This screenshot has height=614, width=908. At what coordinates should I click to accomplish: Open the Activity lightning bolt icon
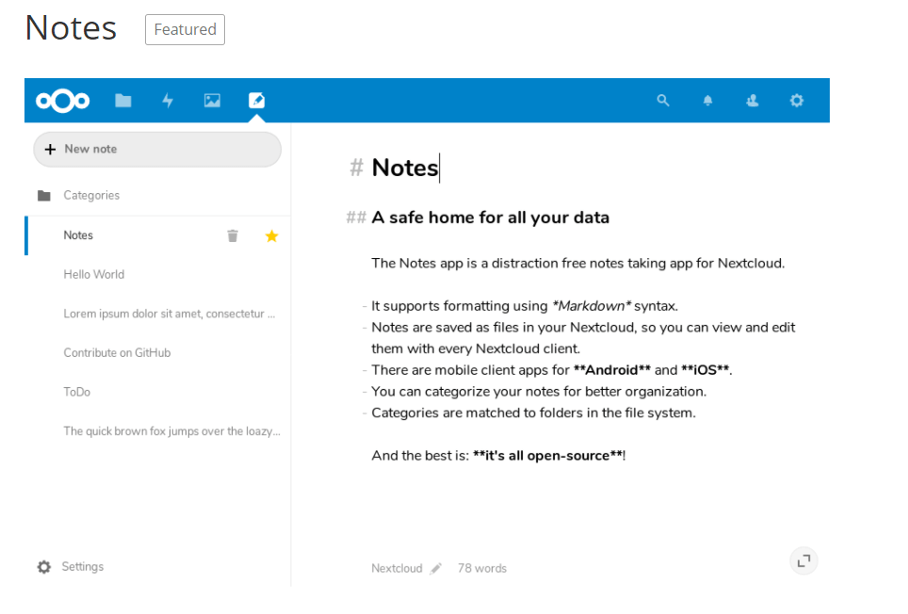pos(167,101)
